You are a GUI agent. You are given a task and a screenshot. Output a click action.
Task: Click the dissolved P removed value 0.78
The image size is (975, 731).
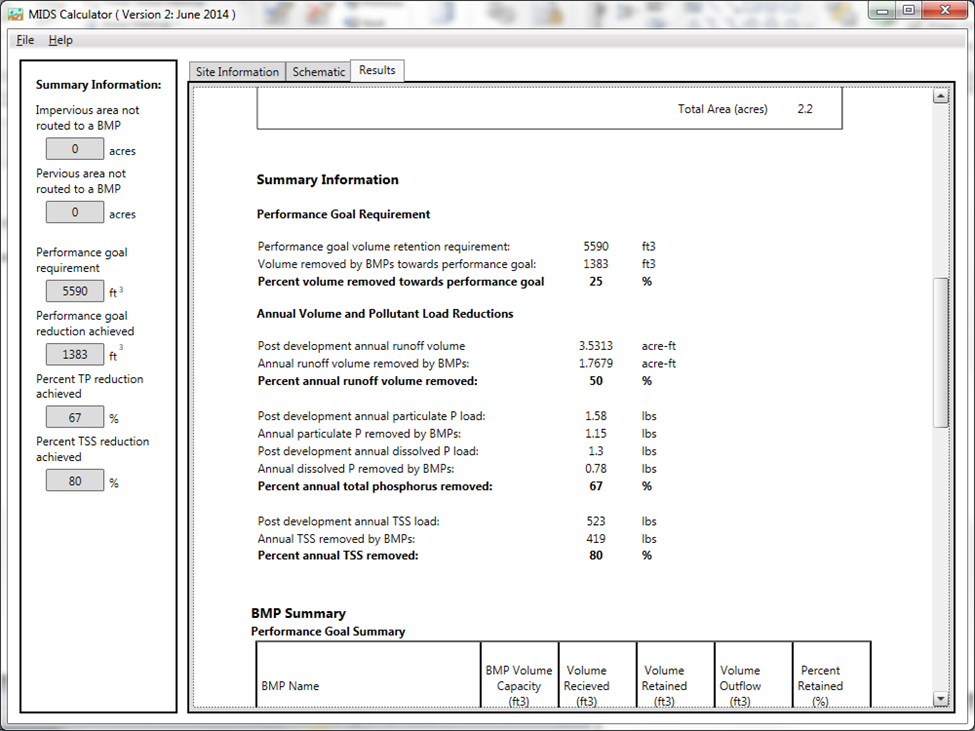point(596,468)
